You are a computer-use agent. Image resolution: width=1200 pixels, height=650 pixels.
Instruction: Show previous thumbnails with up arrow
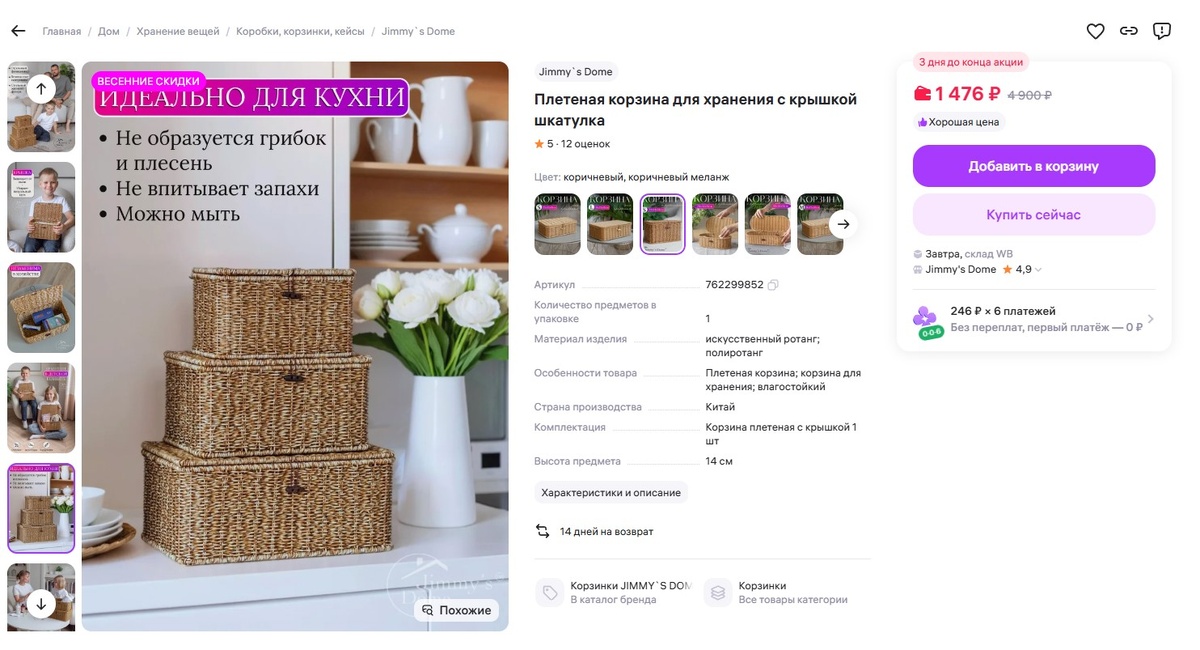pyautogui.click(x=41, y=88)
